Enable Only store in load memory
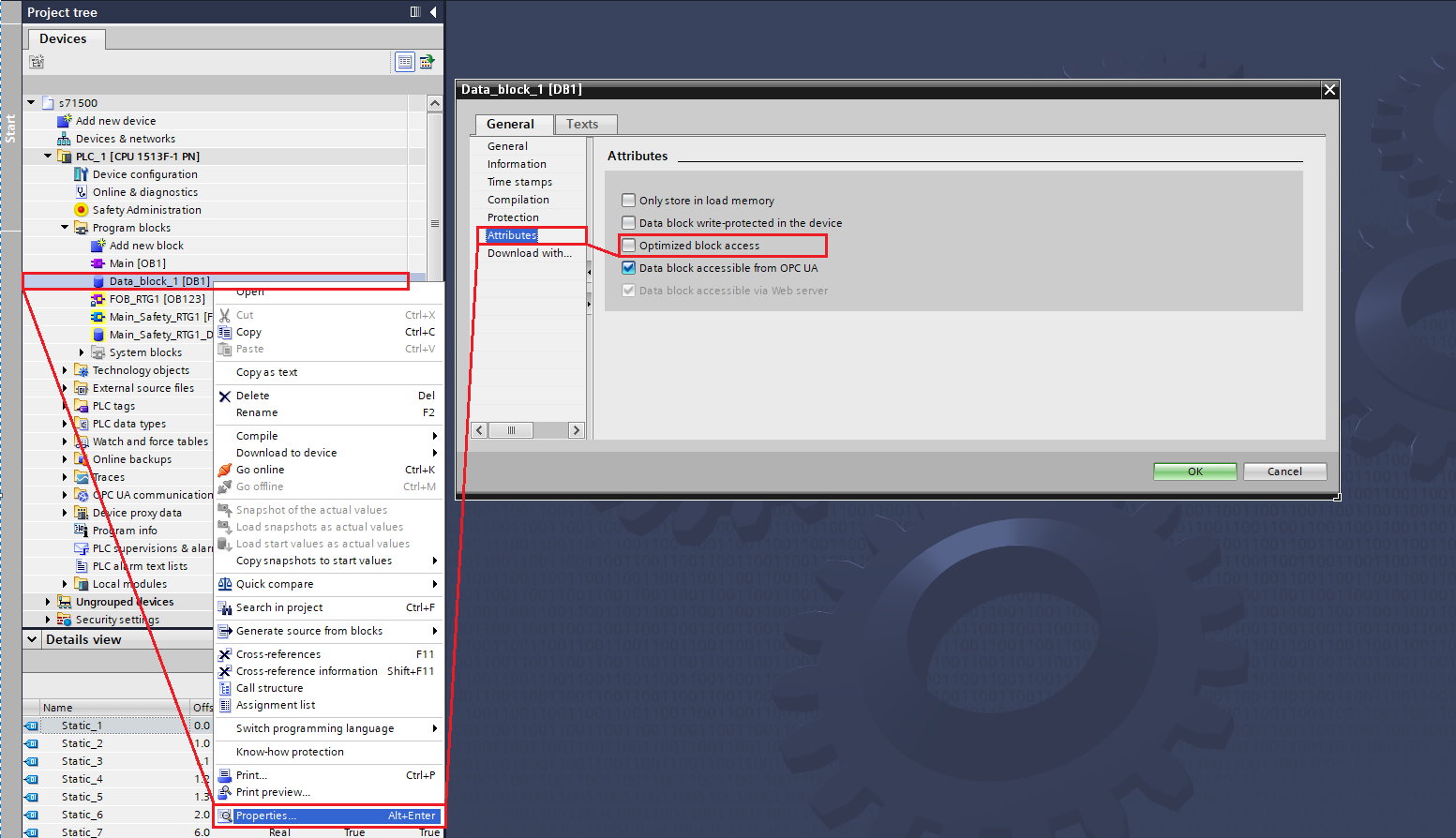 629,200
